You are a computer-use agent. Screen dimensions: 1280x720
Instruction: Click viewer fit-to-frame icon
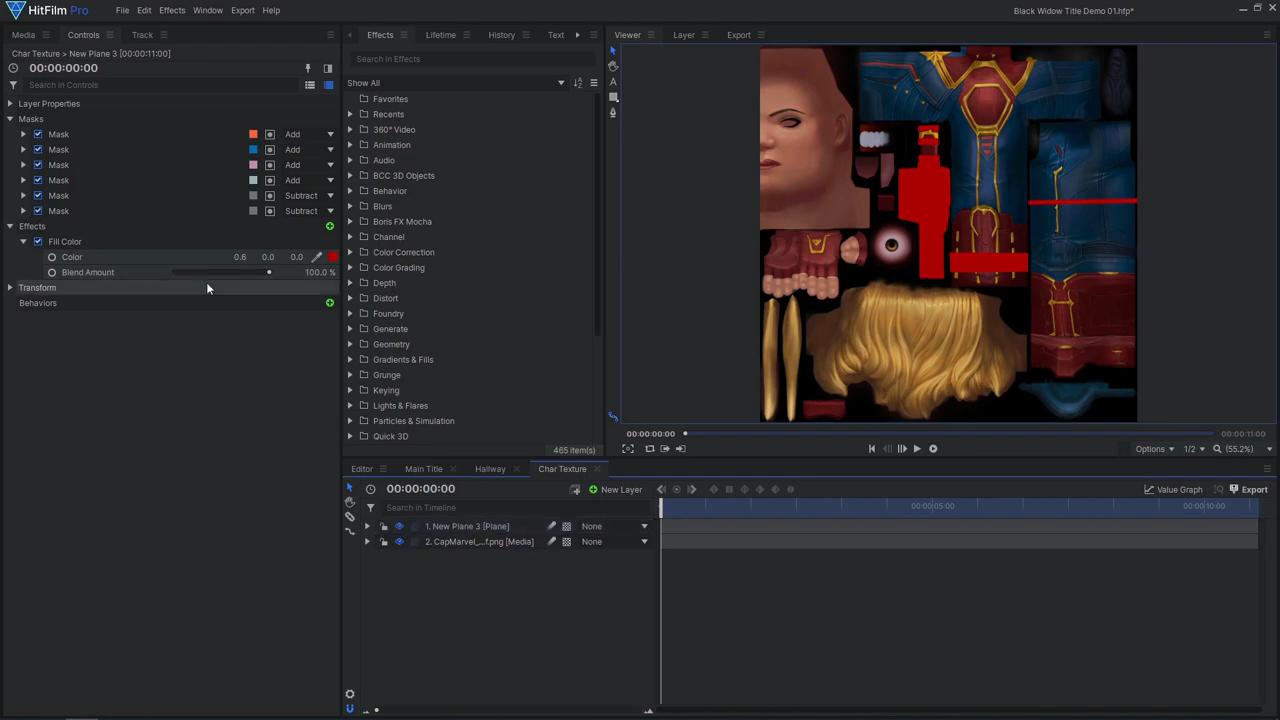(628, 449)
